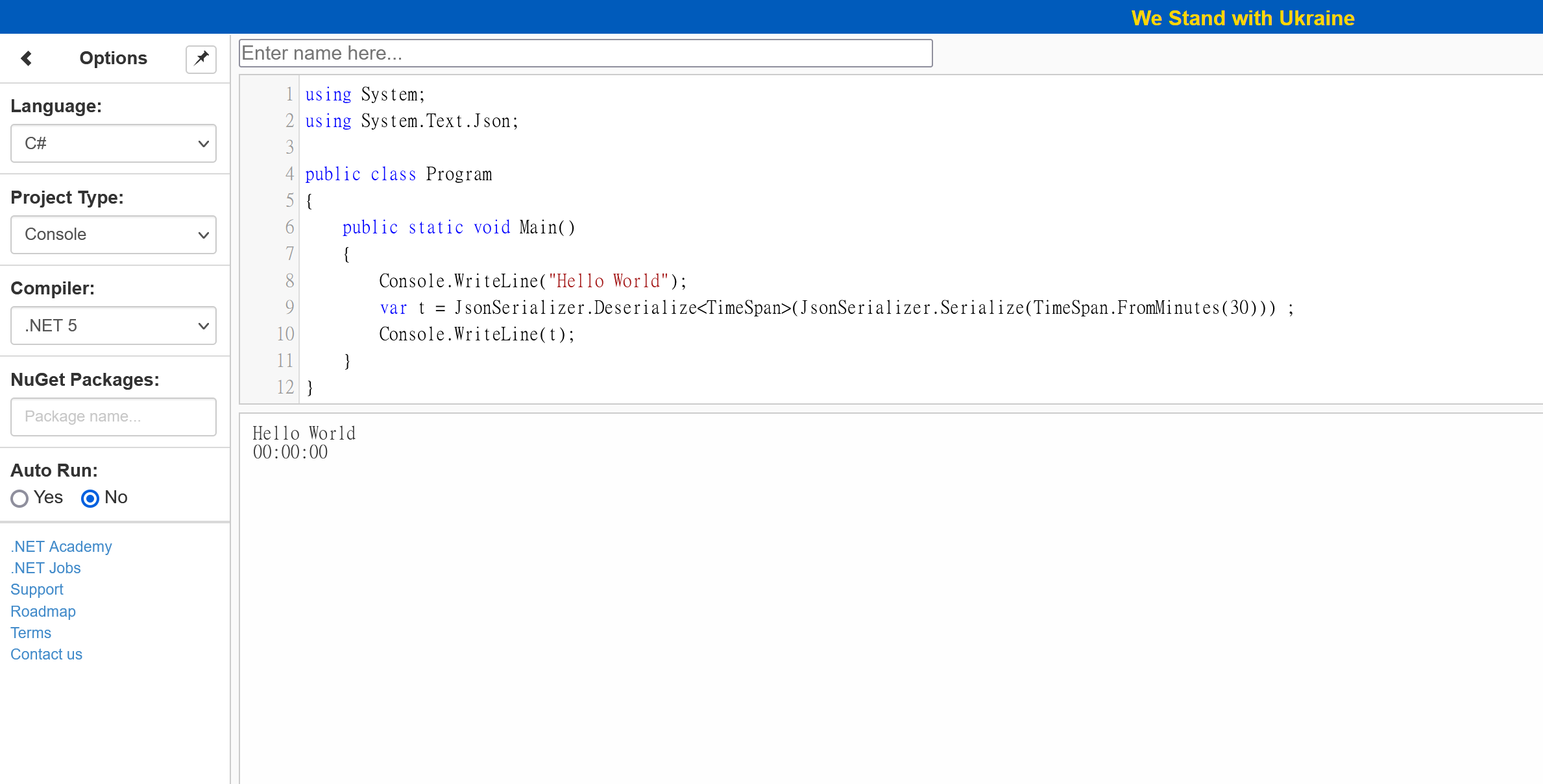This screenshot has width=1543, height=784.
Task: Click the We Stand with Ukraine banner
Action: pos(1242,18)
